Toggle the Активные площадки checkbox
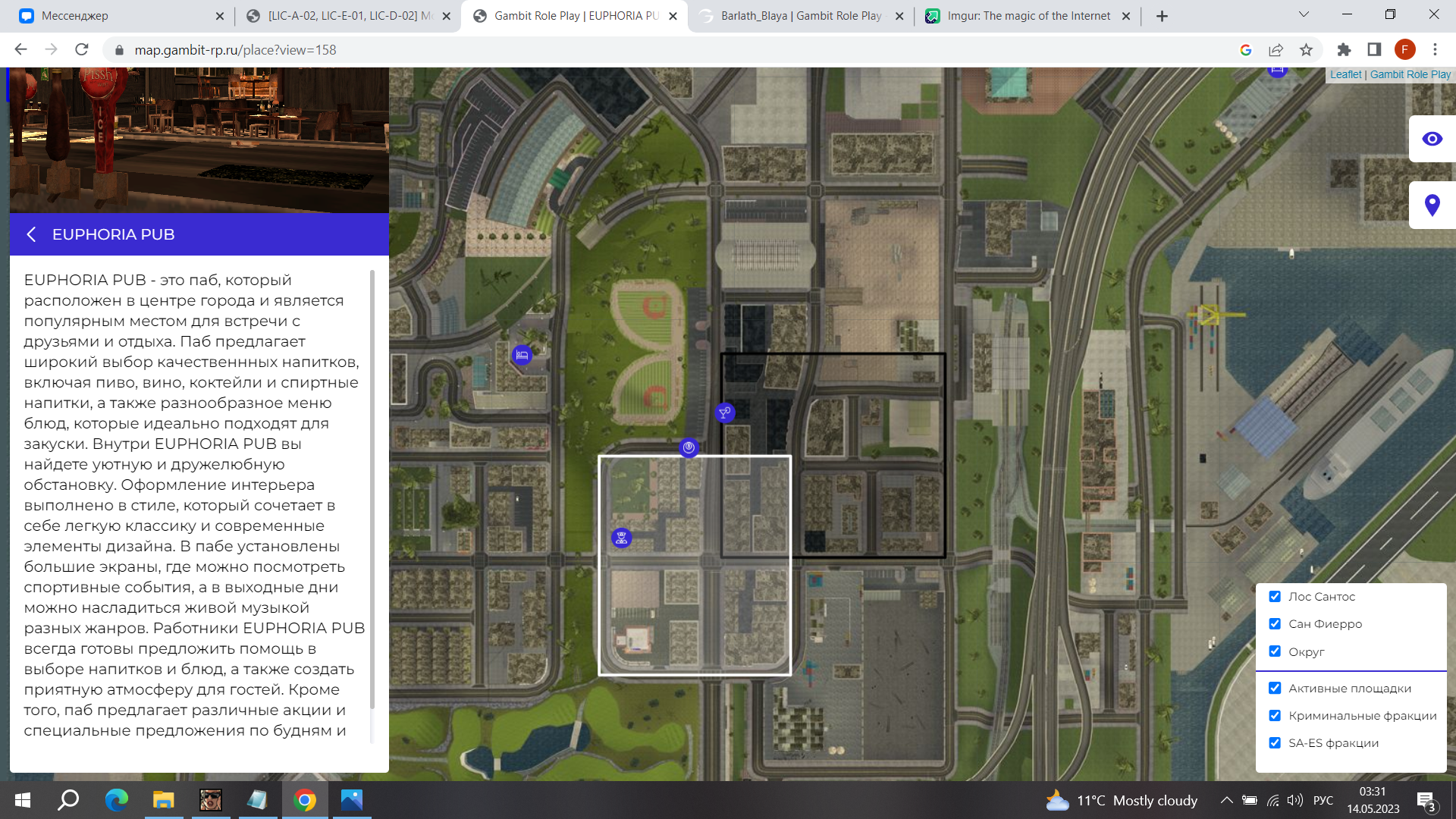Viewport: 1456px width, 819px height. (x=1275, y=689)
